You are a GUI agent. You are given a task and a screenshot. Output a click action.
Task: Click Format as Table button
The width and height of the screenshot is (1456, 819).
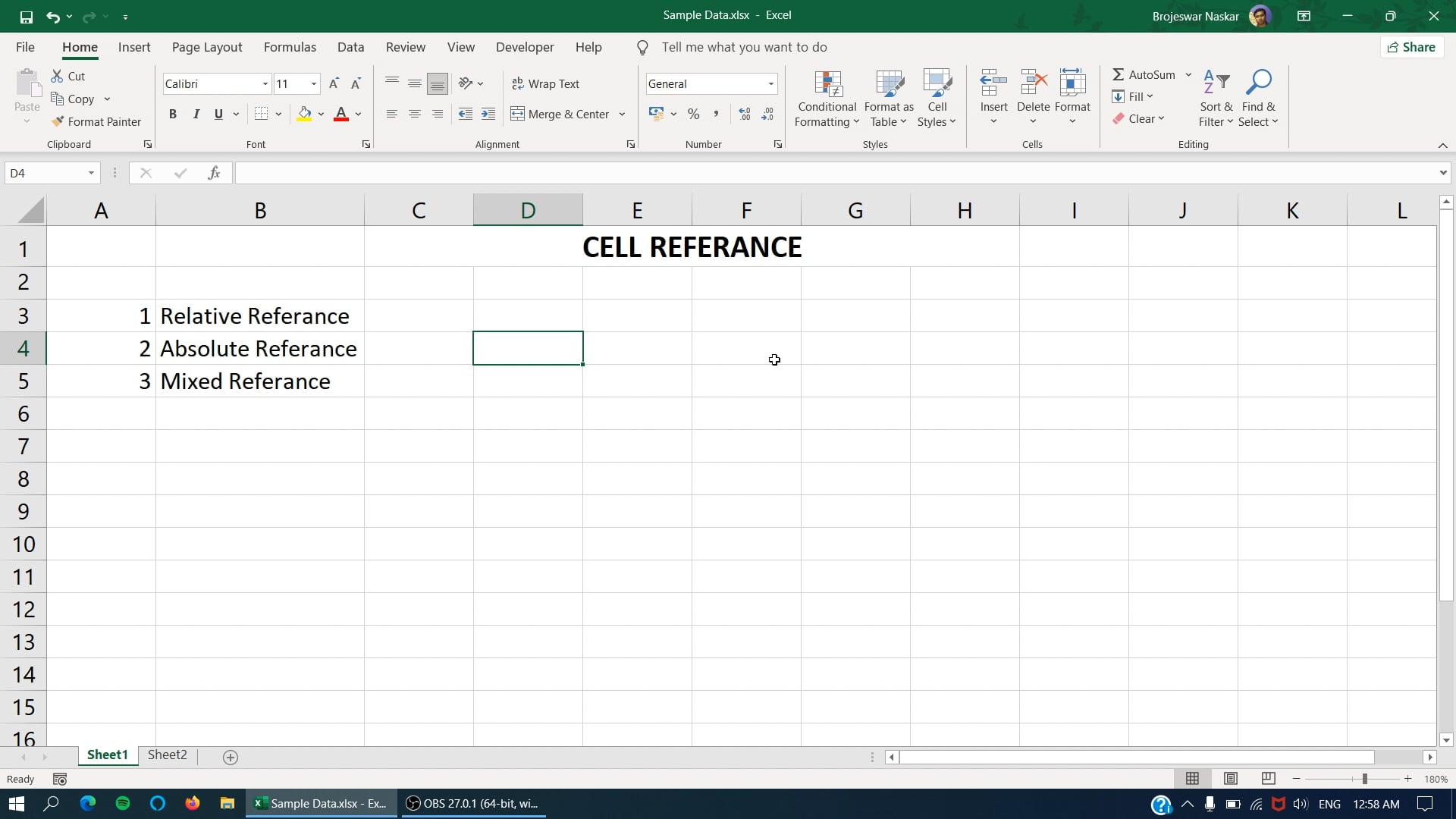[x=889, y=99]
